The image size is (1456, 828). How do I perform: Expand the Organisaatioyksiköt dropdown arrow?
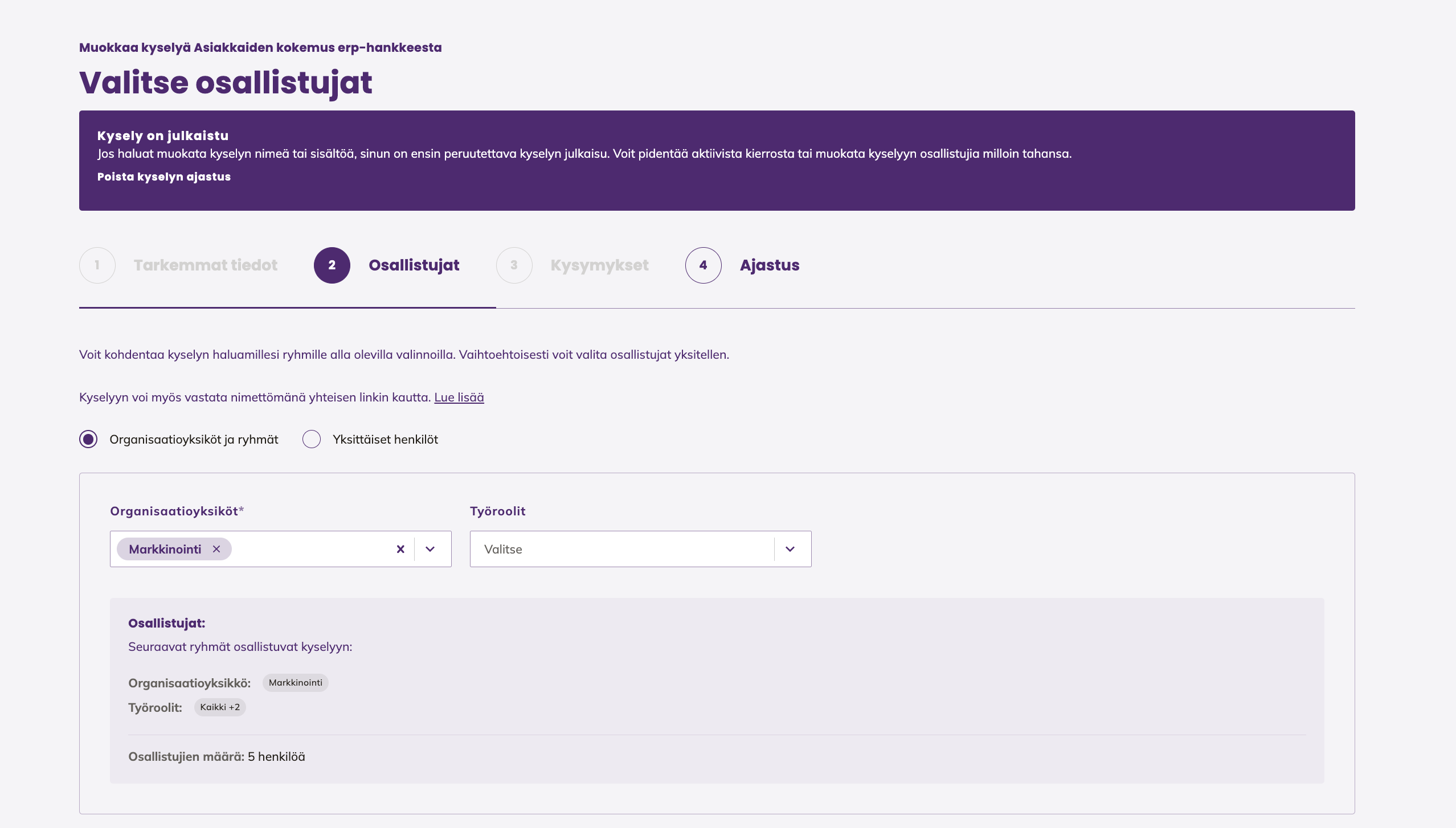[430, 549]
